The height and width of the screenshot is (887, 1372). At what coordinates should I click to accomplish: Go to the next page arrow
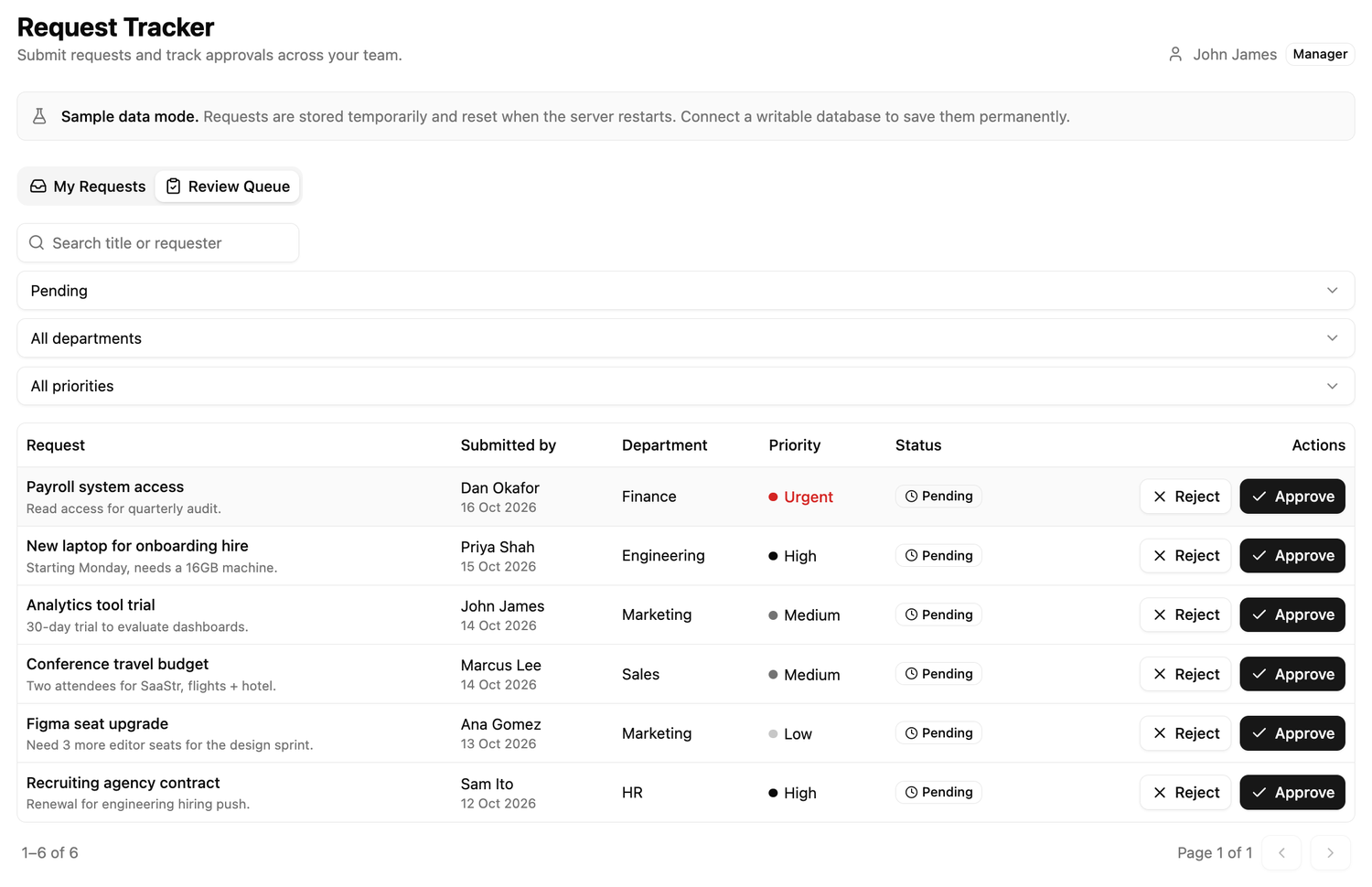1330,852
